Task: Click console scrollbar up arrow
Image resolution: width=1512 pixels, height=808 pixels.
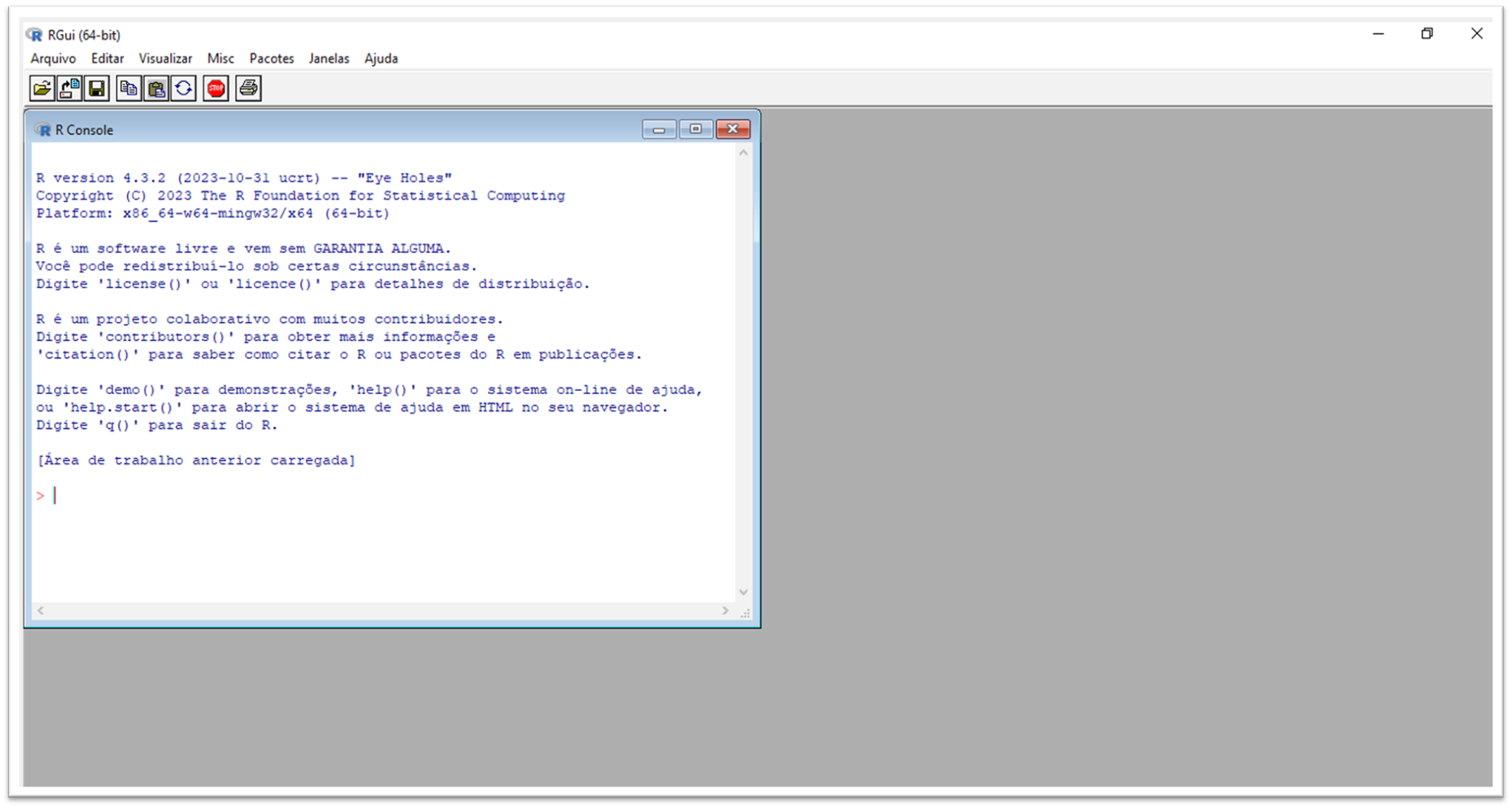Action: tap(744, 152)
